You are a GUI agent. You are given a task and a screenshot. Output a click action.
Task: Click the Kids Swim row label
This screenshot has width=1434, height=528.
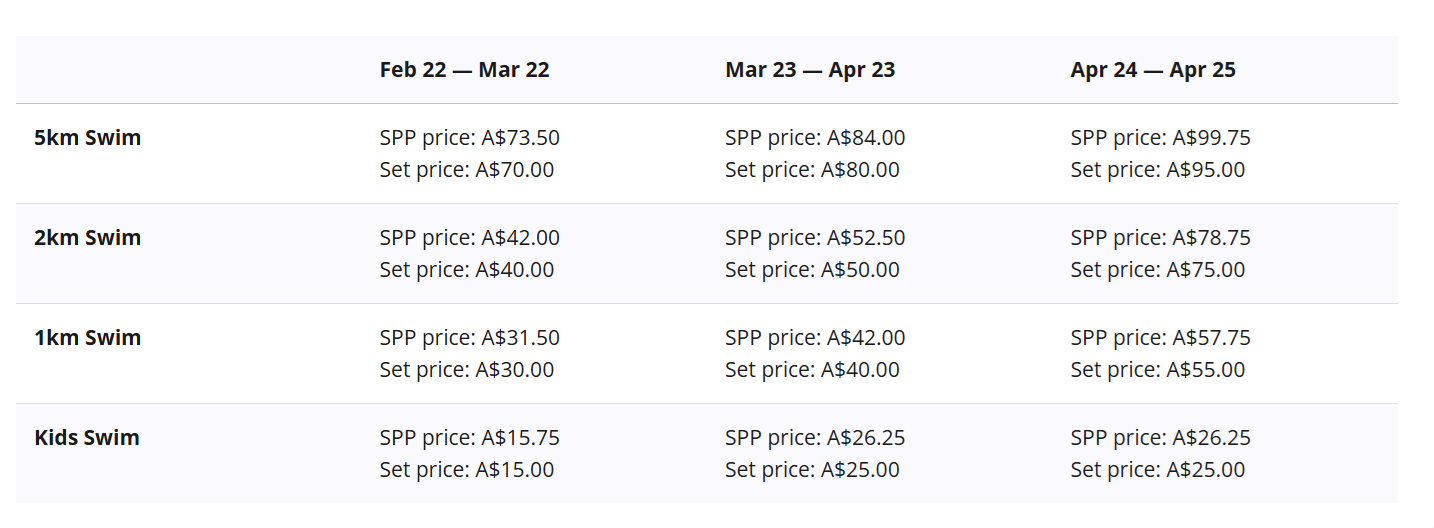(x=87, y=438)
